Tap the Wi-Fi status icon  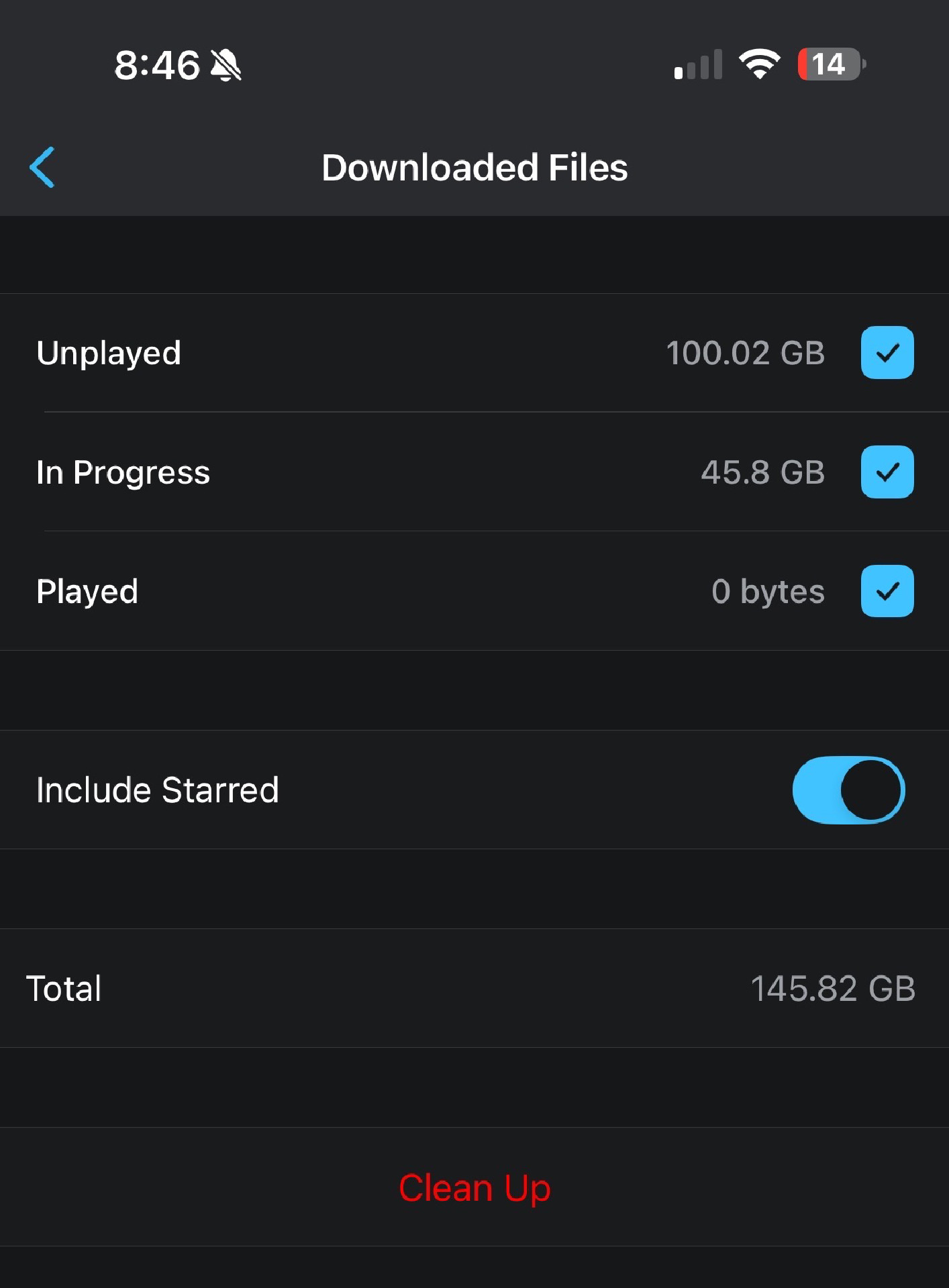tap(759, 64)
